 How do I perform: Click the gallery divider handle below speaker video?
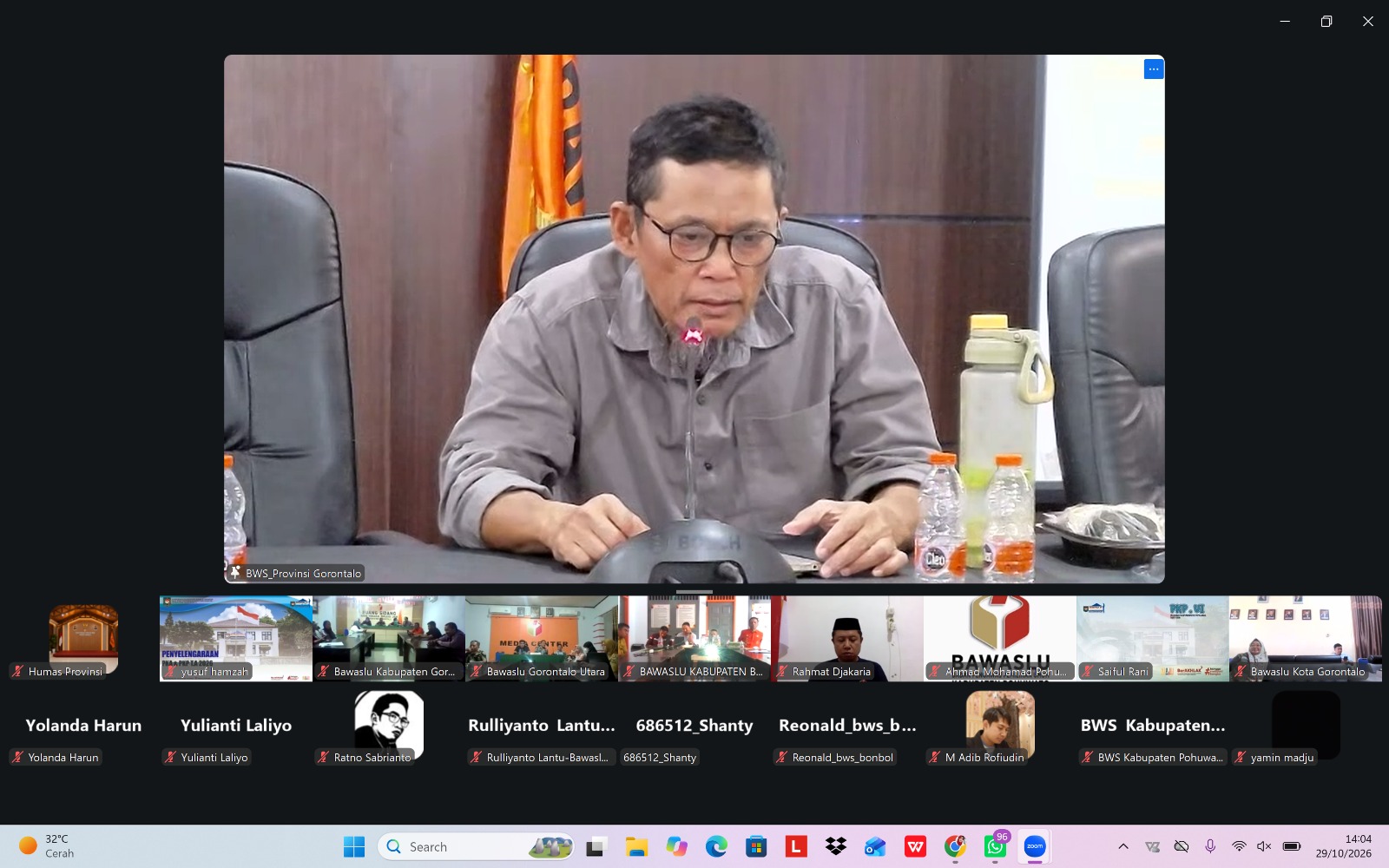pyautogui.click(x=694, y=591)
